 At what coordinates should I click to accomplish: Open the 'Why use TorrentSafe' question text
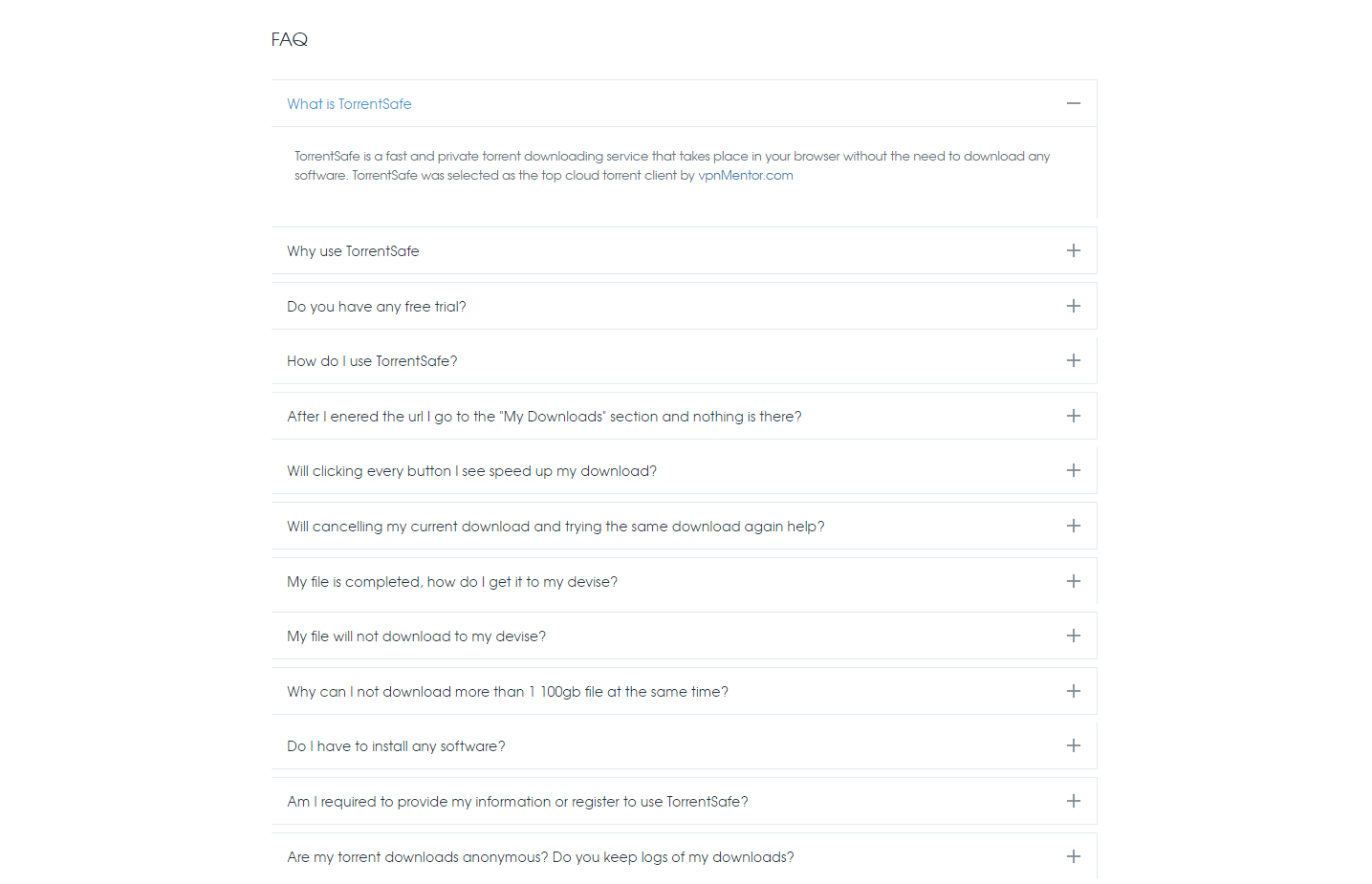(x=353, y=251)
